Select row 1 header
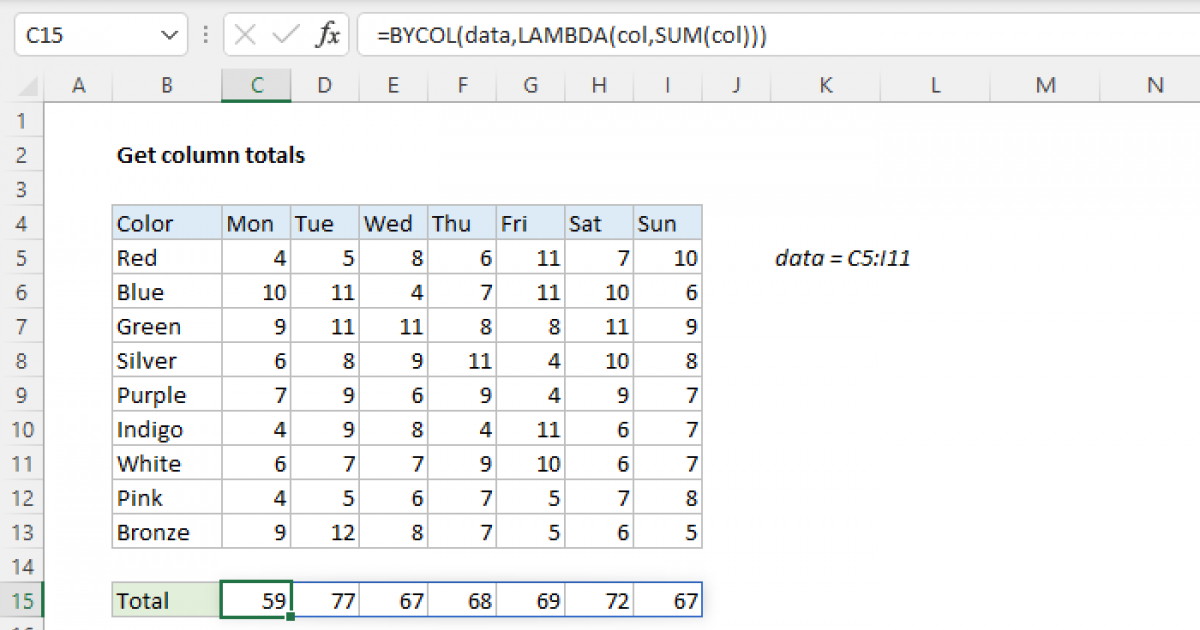 pyautogui.click(x=22, y=121)
